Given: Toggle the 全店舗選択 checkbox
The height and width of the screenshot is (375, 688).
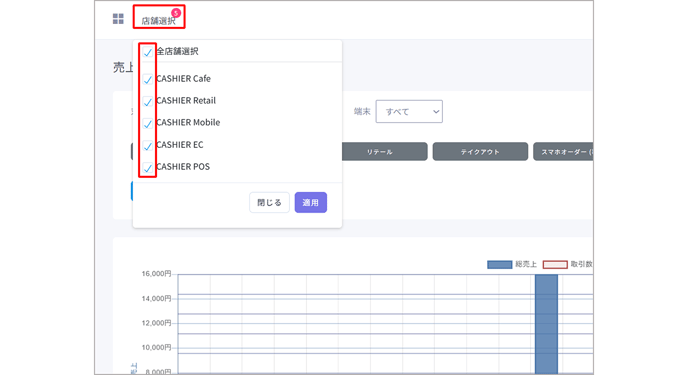Looking at the screenshot, I should (x=148, y=52).
